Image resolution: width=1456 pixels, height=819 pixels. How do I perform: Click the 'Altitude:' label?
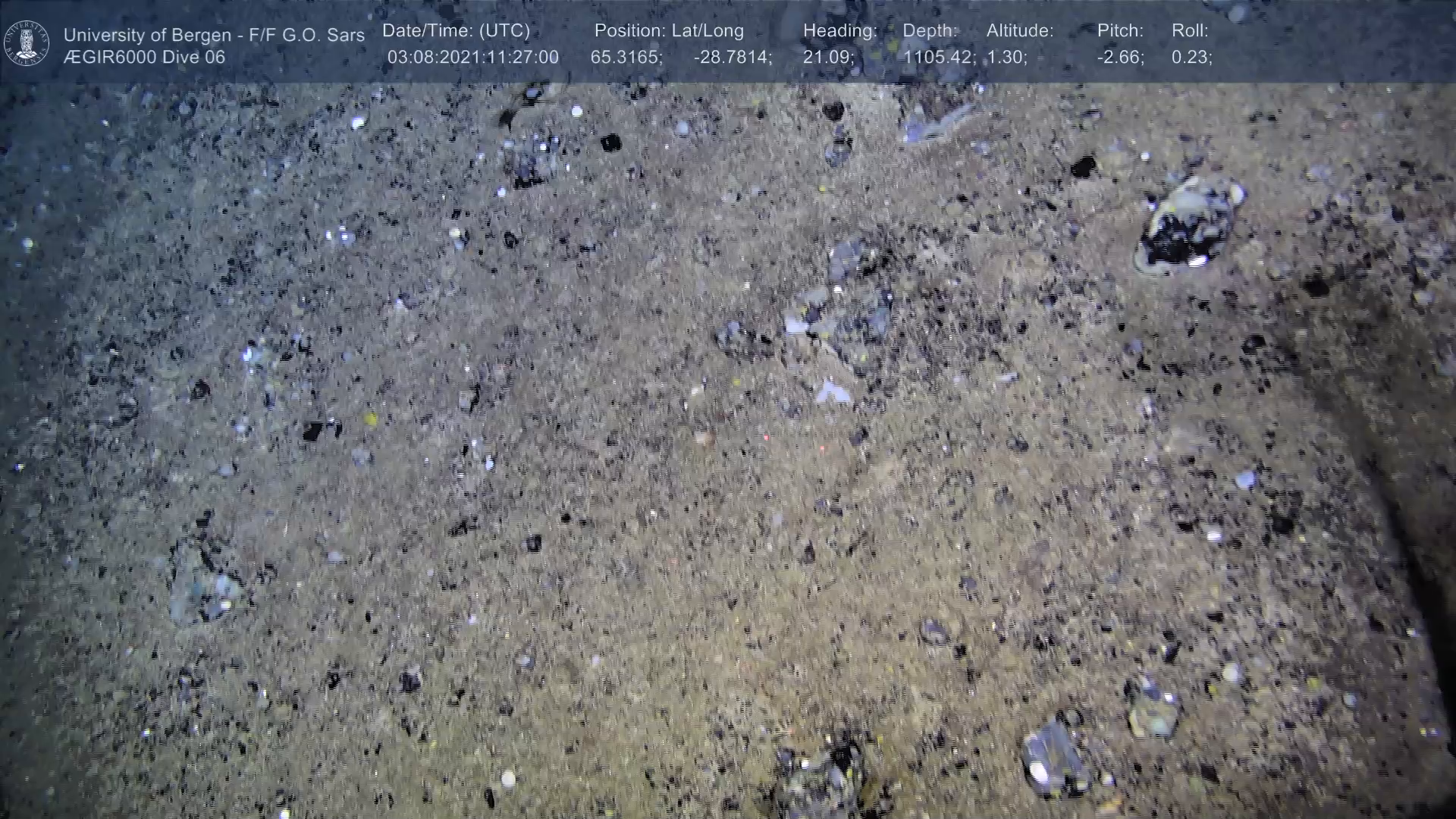(1019, 31)
